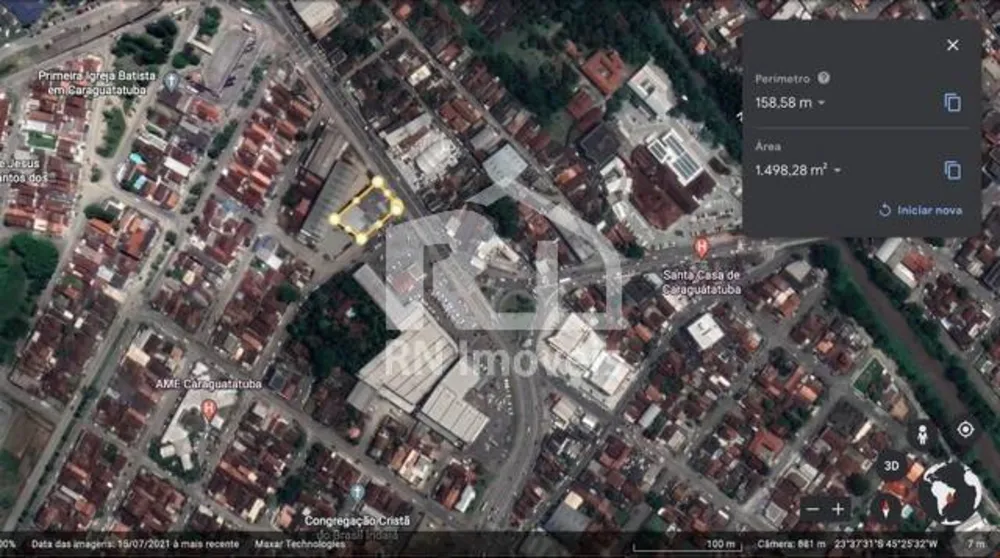Click the Câmera 881 m altitude readout

coord(791,544)
